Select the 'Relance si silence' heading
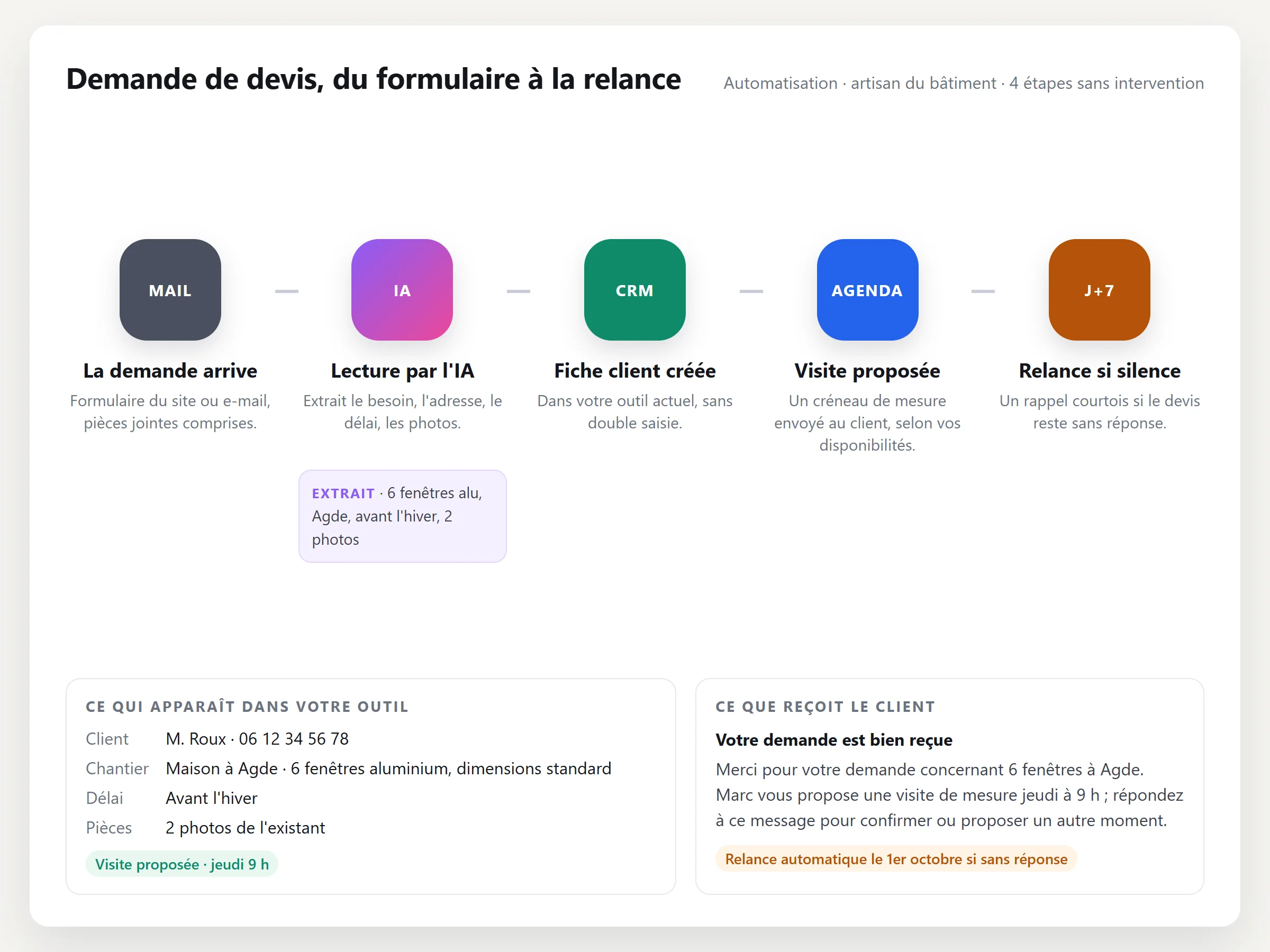 tap(1100, 371)
